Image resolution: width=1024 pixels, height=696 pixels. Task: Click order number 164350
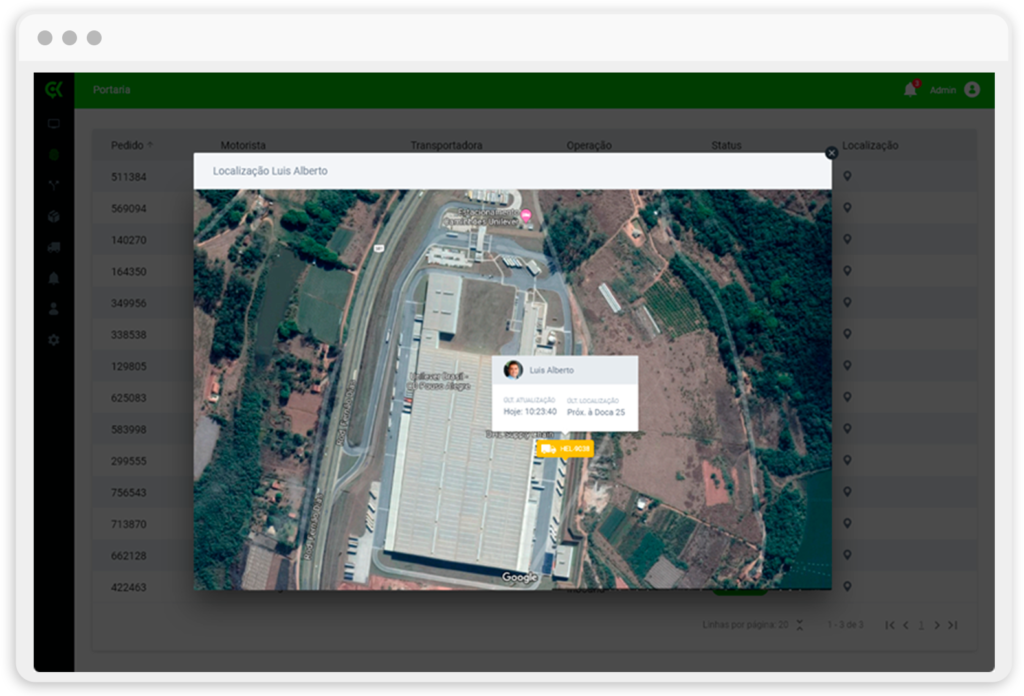129,272
